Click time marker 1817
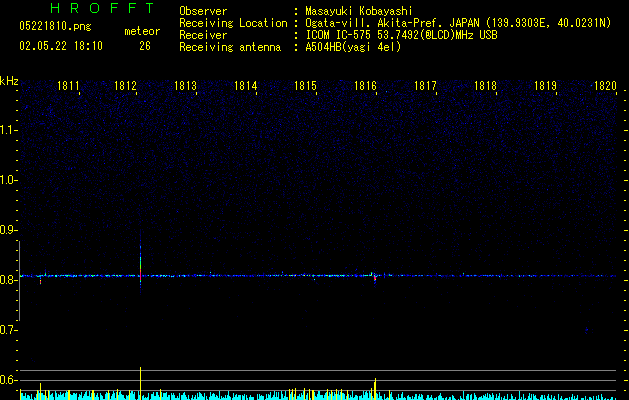629x400 pixels. 425,86
